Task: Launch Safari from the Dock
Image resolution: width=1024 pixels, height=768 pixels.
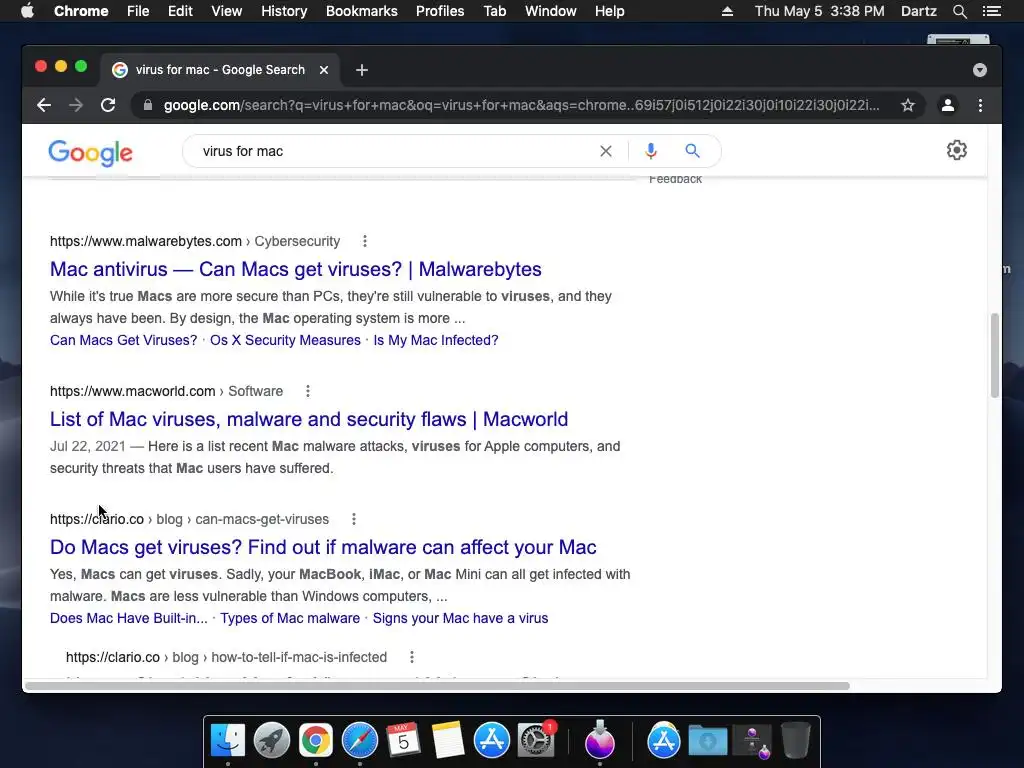Action: click(x=360, y=741)
